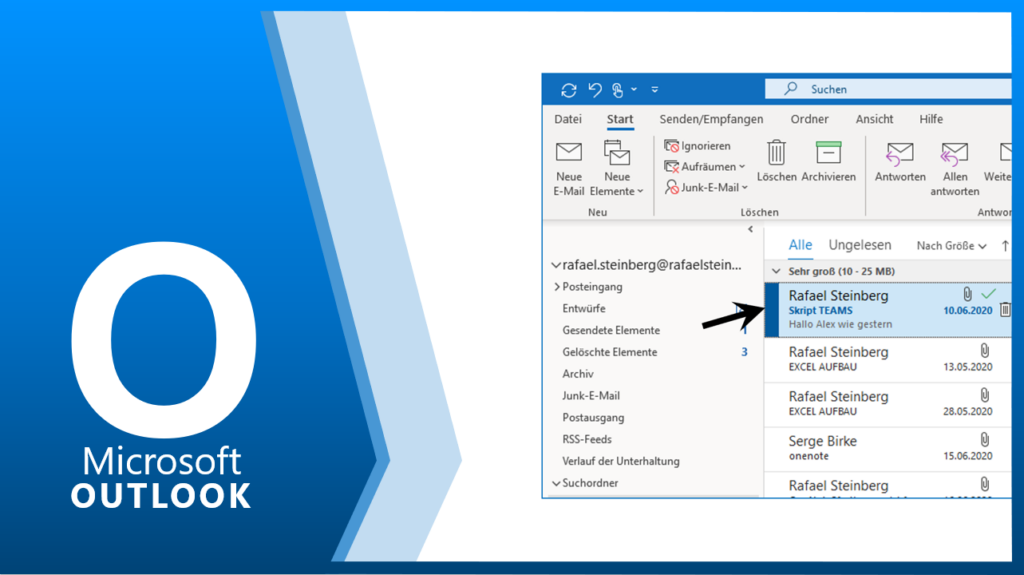The height and width of the screenshot is (575, 1024).
Task: Click paperclip on 28.05.2020 mail
Action: click(x=984, y=395)
